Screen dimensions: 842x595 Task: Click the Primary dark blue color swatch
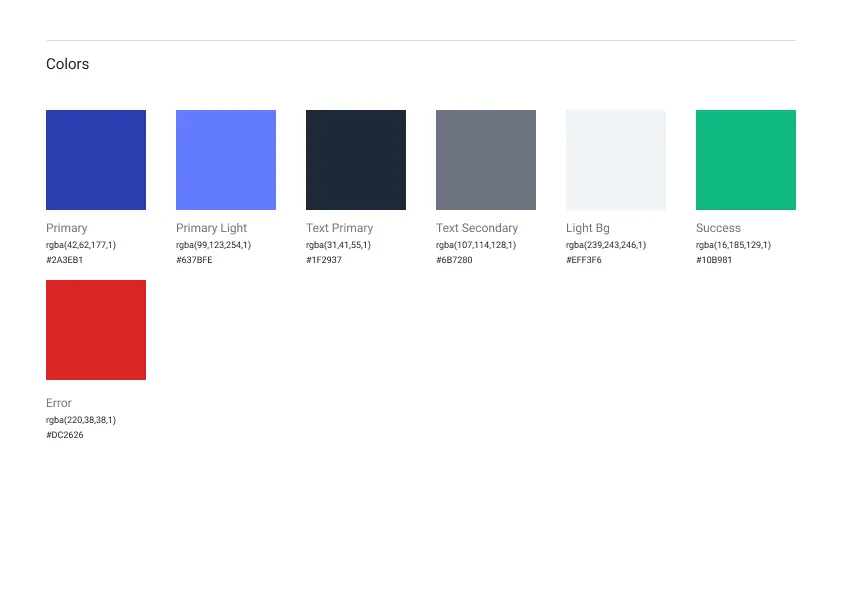pyautogui.click(x=96, y=160)
